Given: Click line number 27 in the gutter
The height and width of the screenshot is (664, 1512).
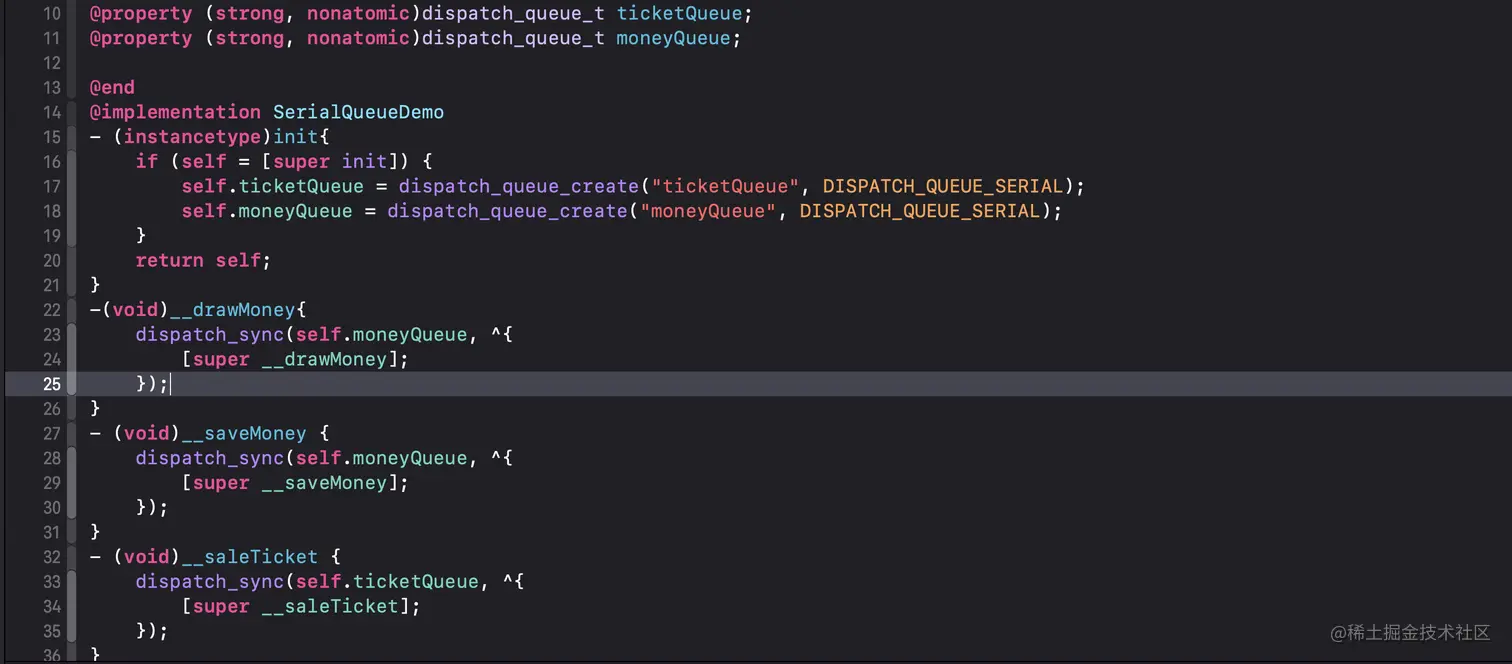Looking at the screenshot, I should click(51, 434).
